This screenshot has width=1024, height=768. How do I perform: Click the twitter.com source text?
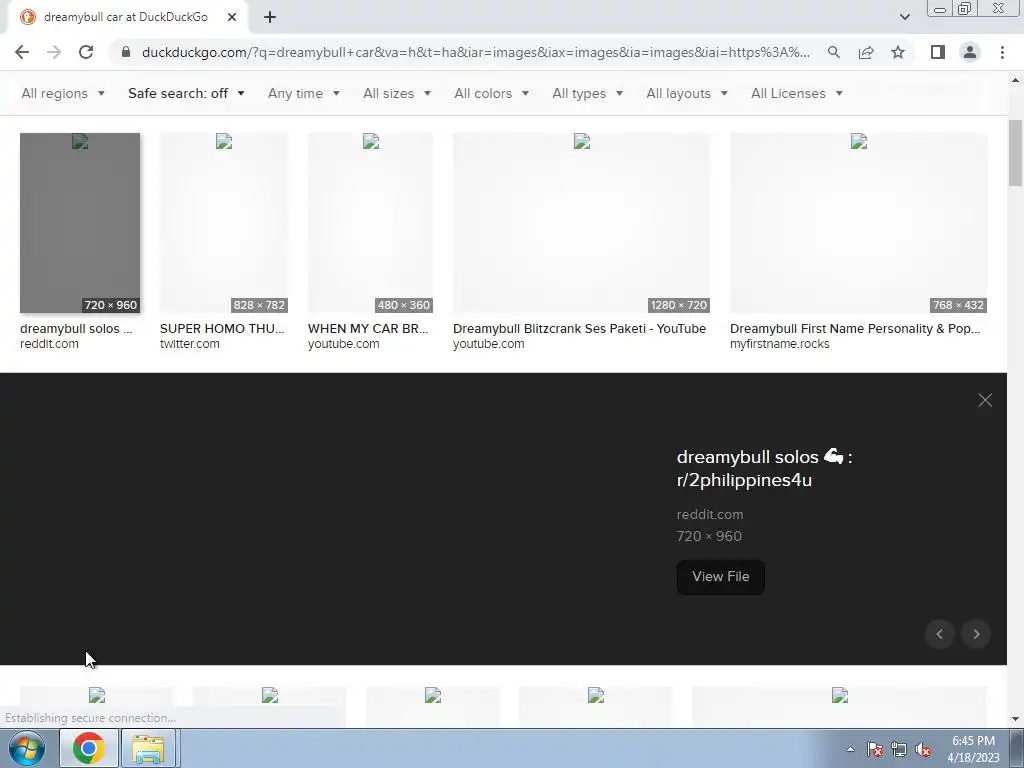click(189, 344)
